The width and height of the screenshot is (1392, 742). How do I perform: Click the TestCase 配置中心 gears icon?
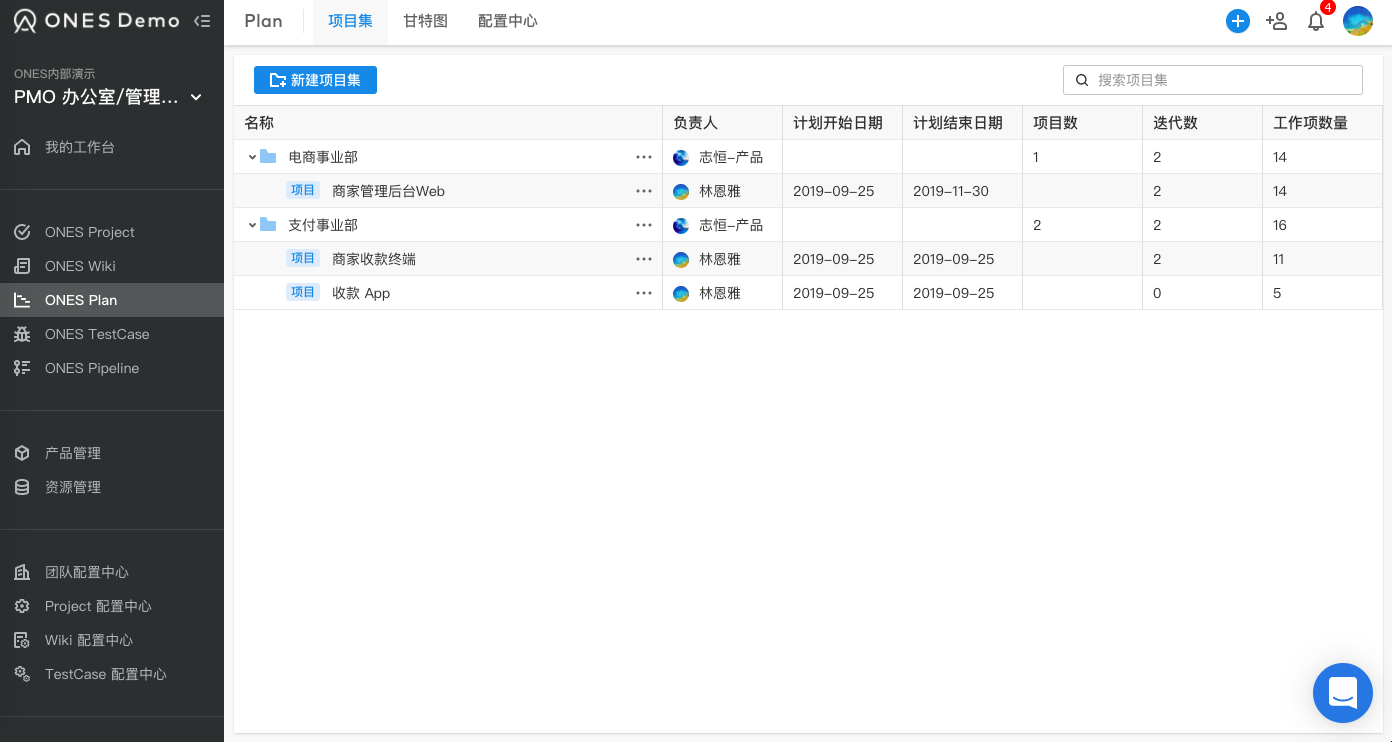click(x=22, y=674)
